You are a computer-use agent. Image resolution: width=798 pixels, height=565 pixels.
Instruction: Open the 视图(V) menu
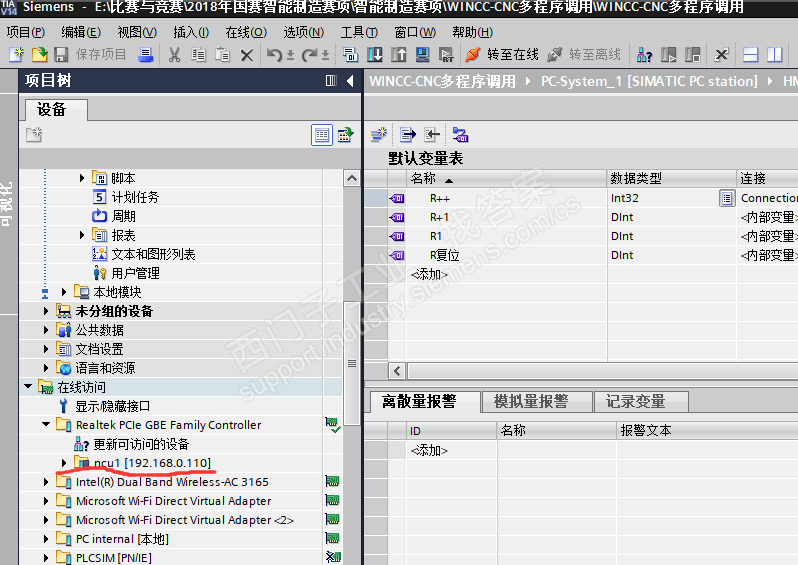pos(137,32)
